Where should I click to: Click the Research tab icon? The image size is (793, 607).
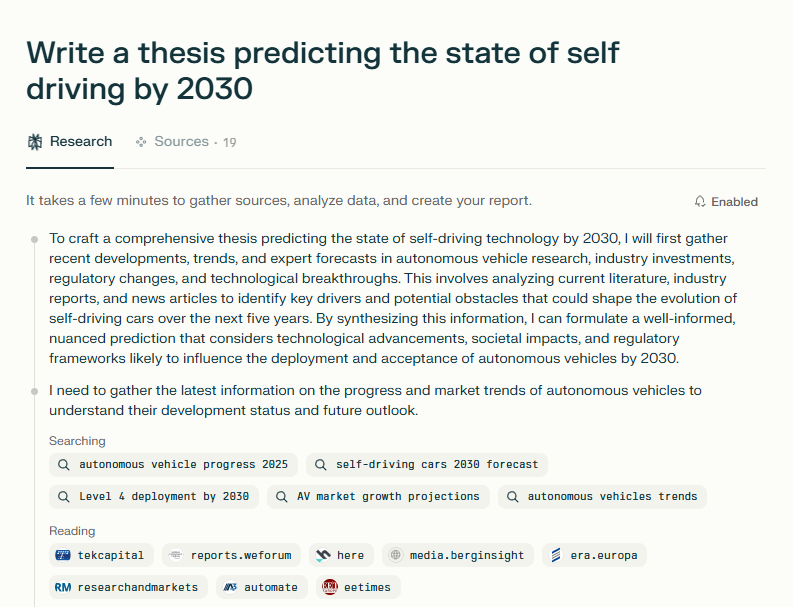point(35,142)
